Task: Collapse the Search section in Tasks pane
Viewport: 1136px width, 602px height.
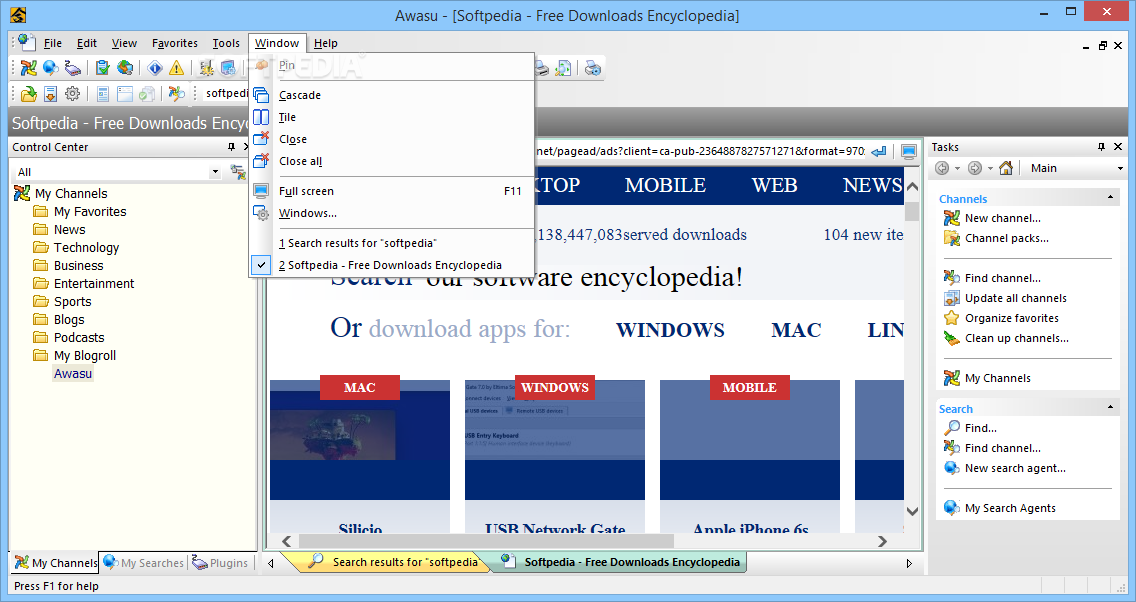Action: pyautogui.click(x=1110, y=408)
